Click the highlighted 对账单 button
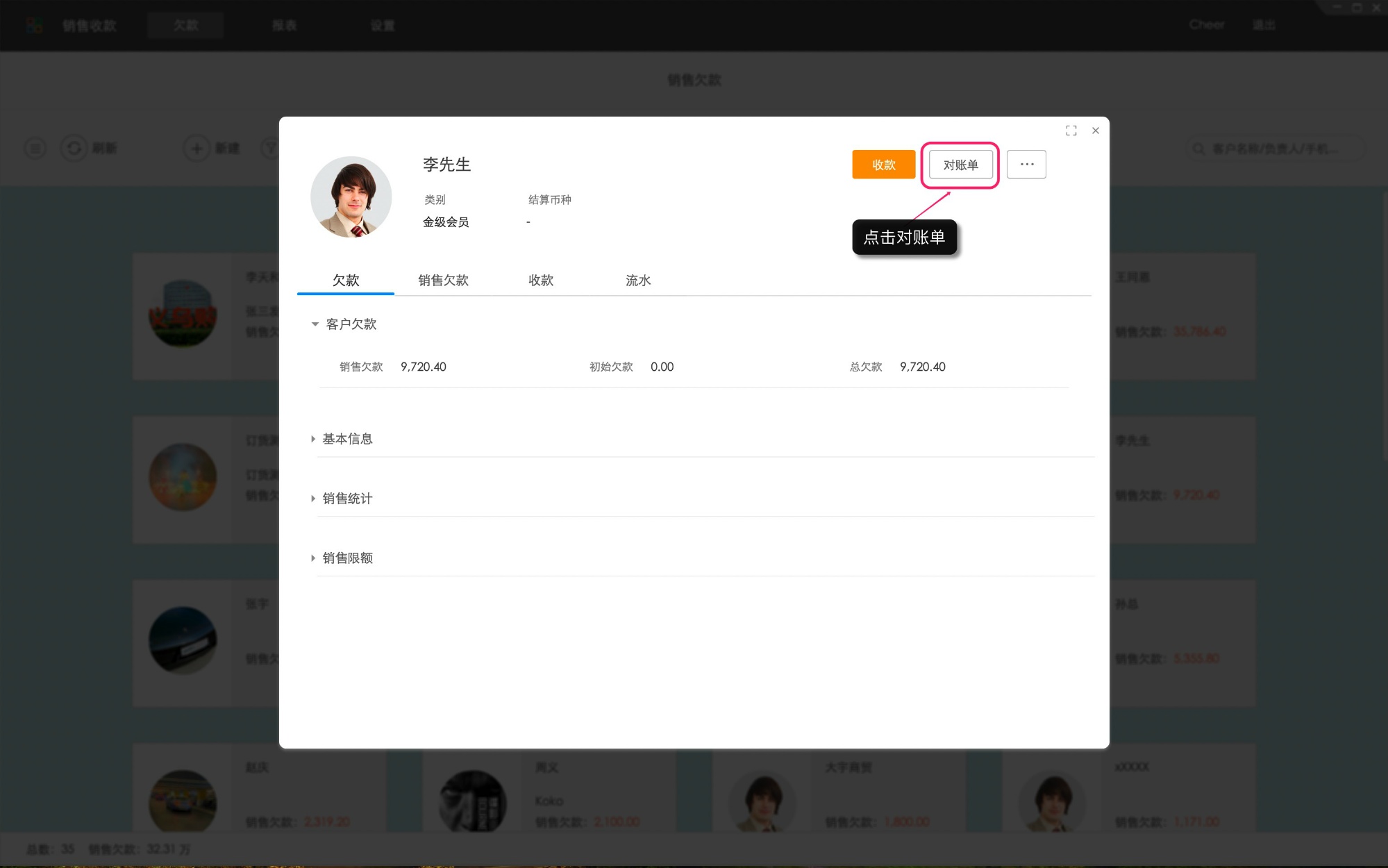The width and height of the screenshot is (1388, 868). coord(960,164)
